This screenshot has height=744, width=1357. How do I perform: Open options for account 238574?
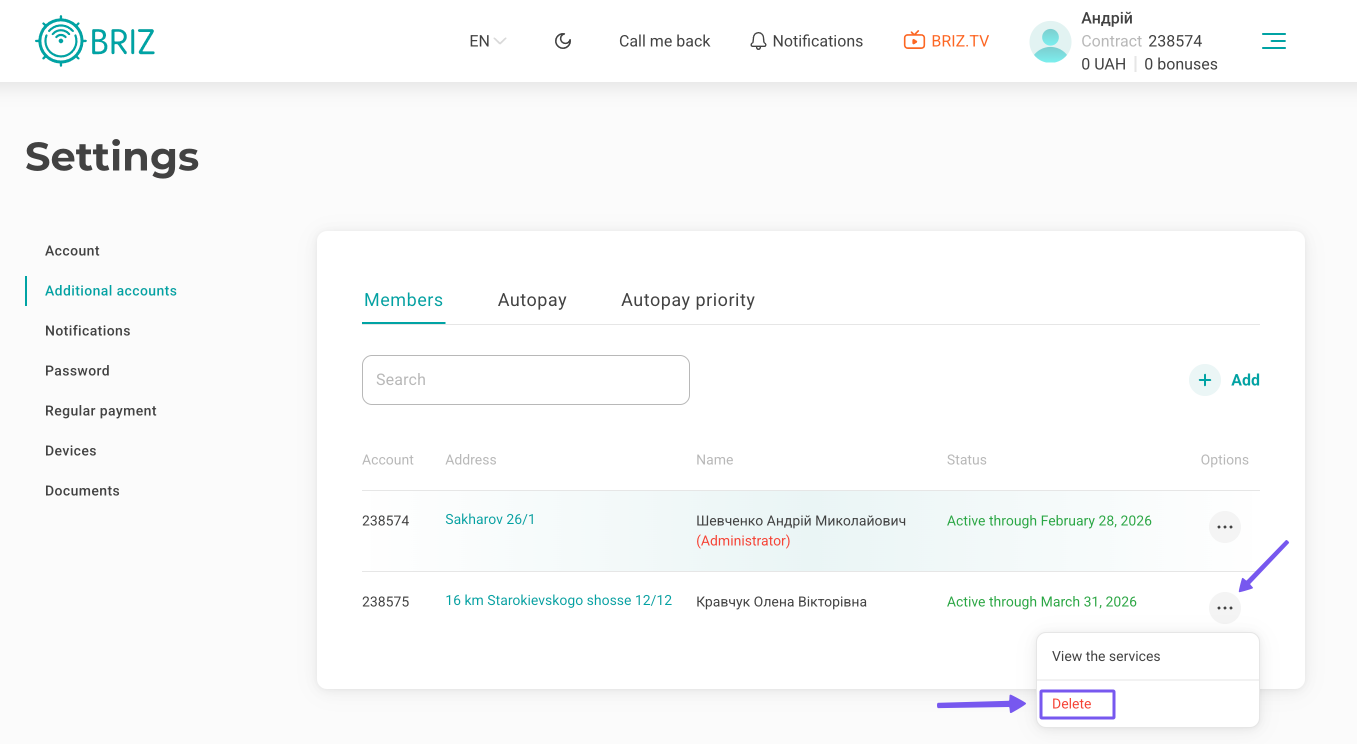1225,526
